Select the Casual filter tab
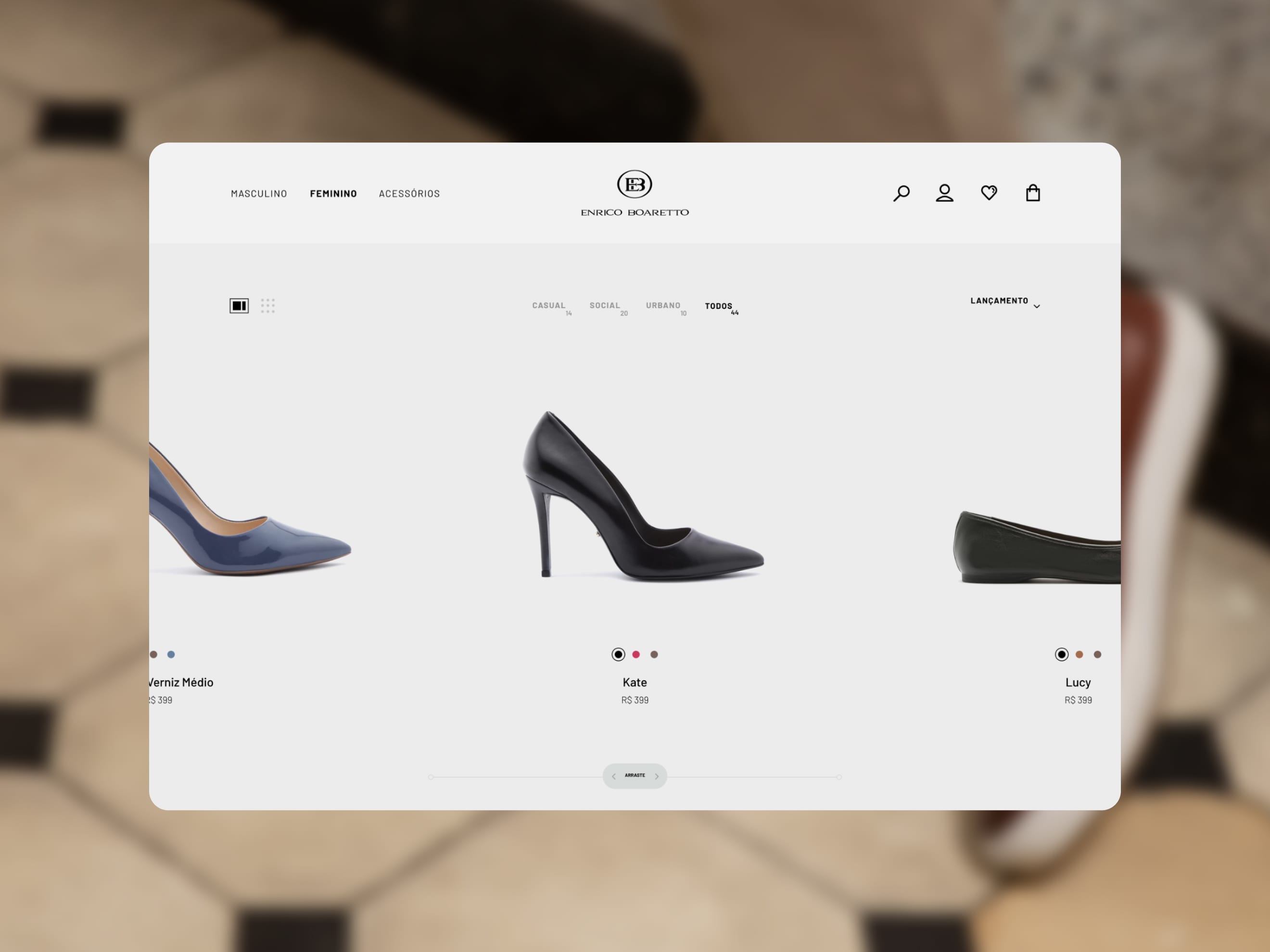Image resolution: width=1270 pixels, height=952 pixels. (548, 306)
